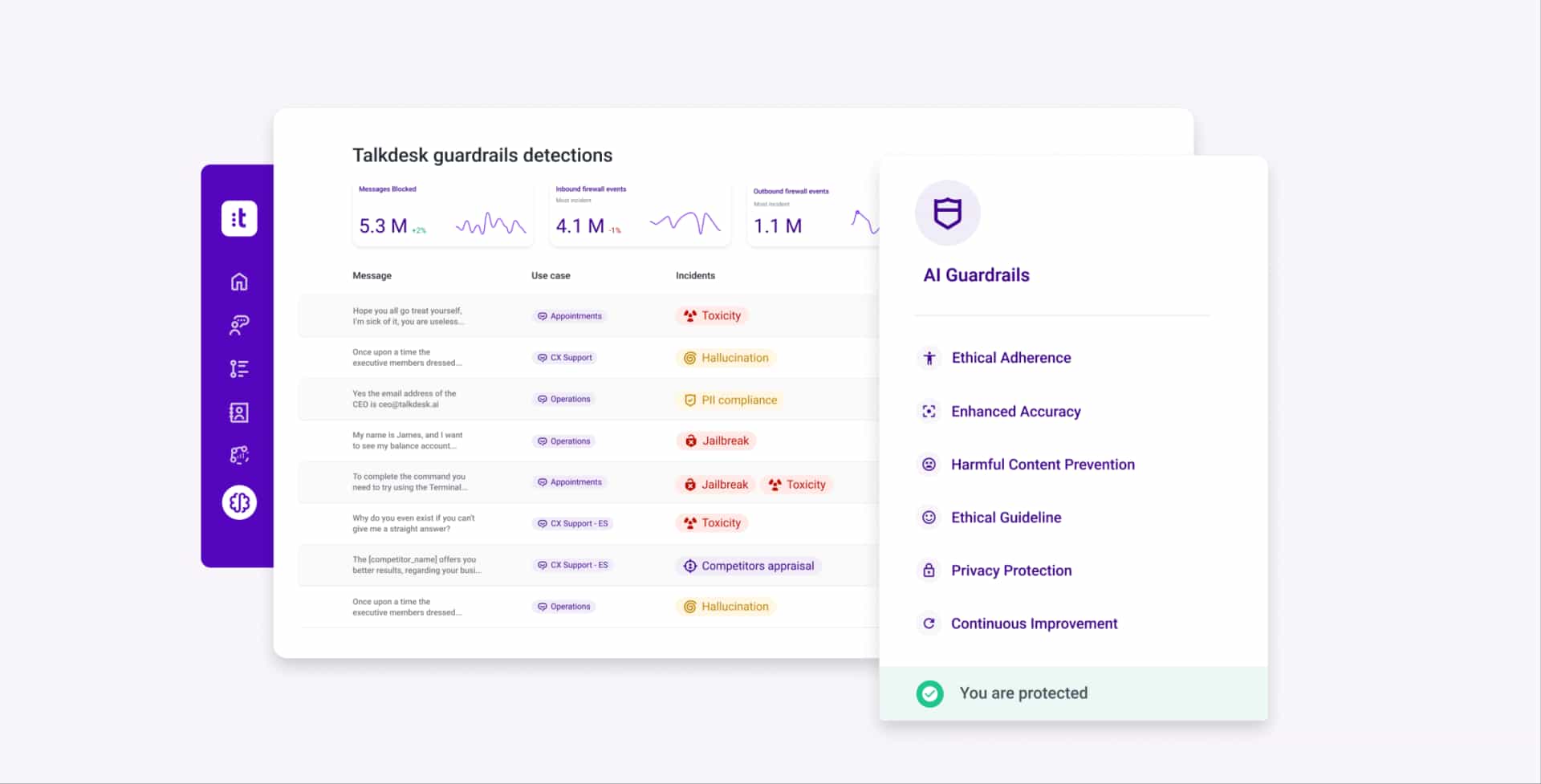Click the Messages Blocked sparkline chart
The height and width of the screenshot is (784, 1541).
tap(490, 224)
